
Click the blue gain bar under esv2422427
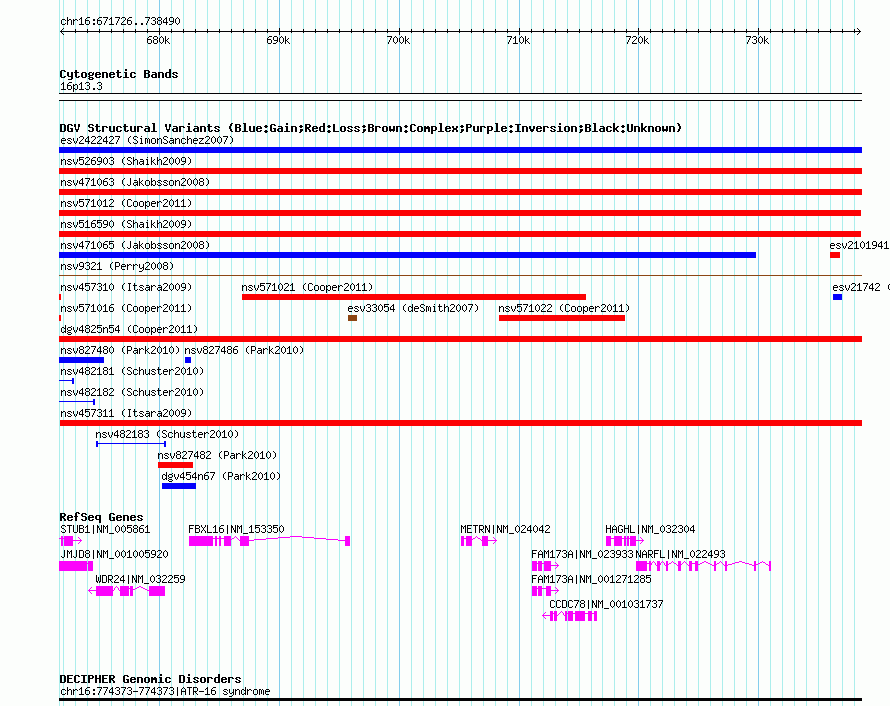(x=460, y=150)
